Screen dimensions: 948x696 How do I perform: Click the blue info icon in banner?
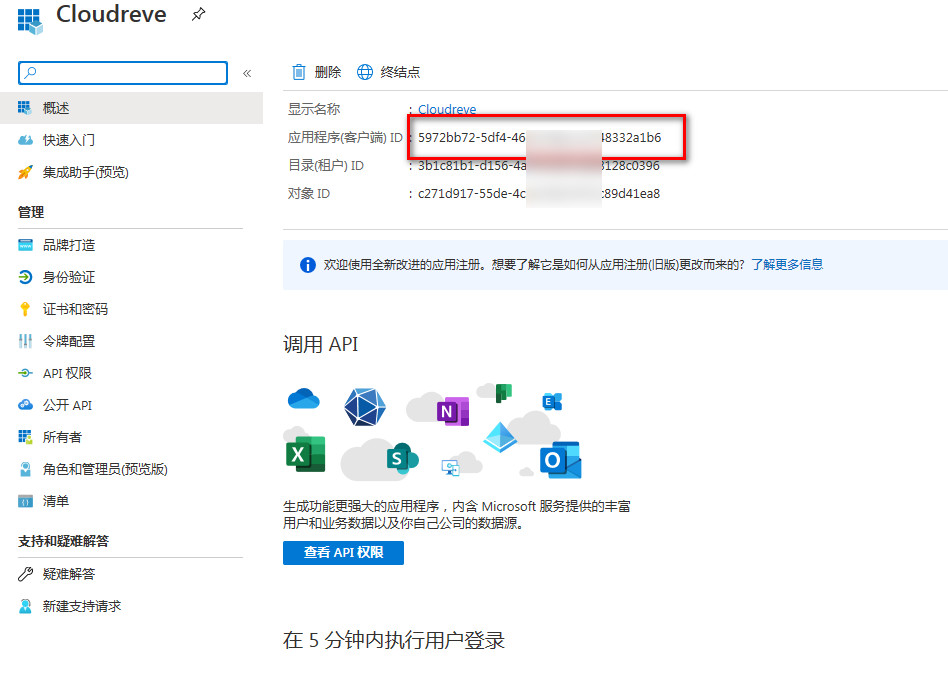[308, 265]
